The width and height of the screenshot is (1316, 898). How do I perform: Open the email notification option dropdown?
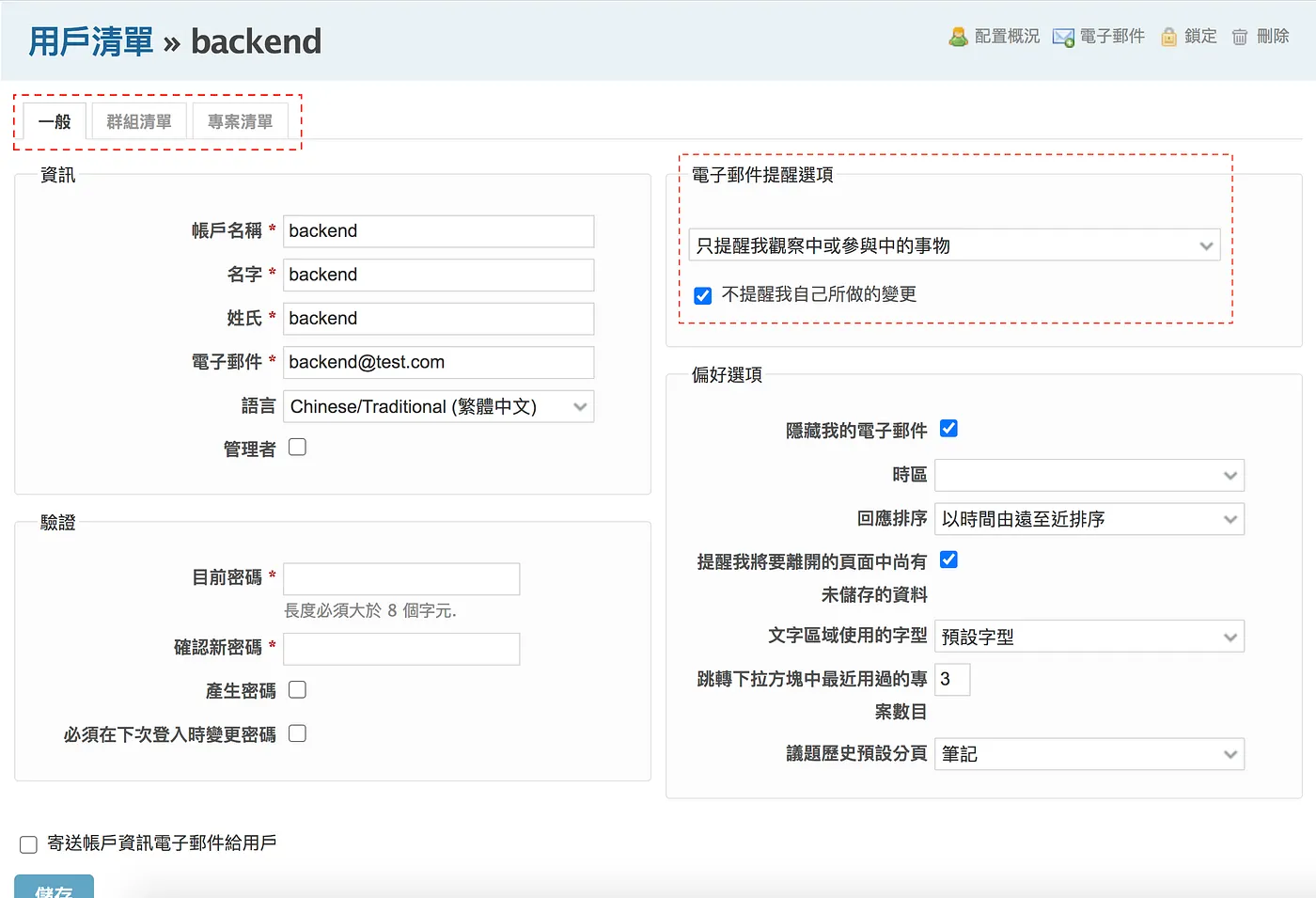(x=954, y=245)
